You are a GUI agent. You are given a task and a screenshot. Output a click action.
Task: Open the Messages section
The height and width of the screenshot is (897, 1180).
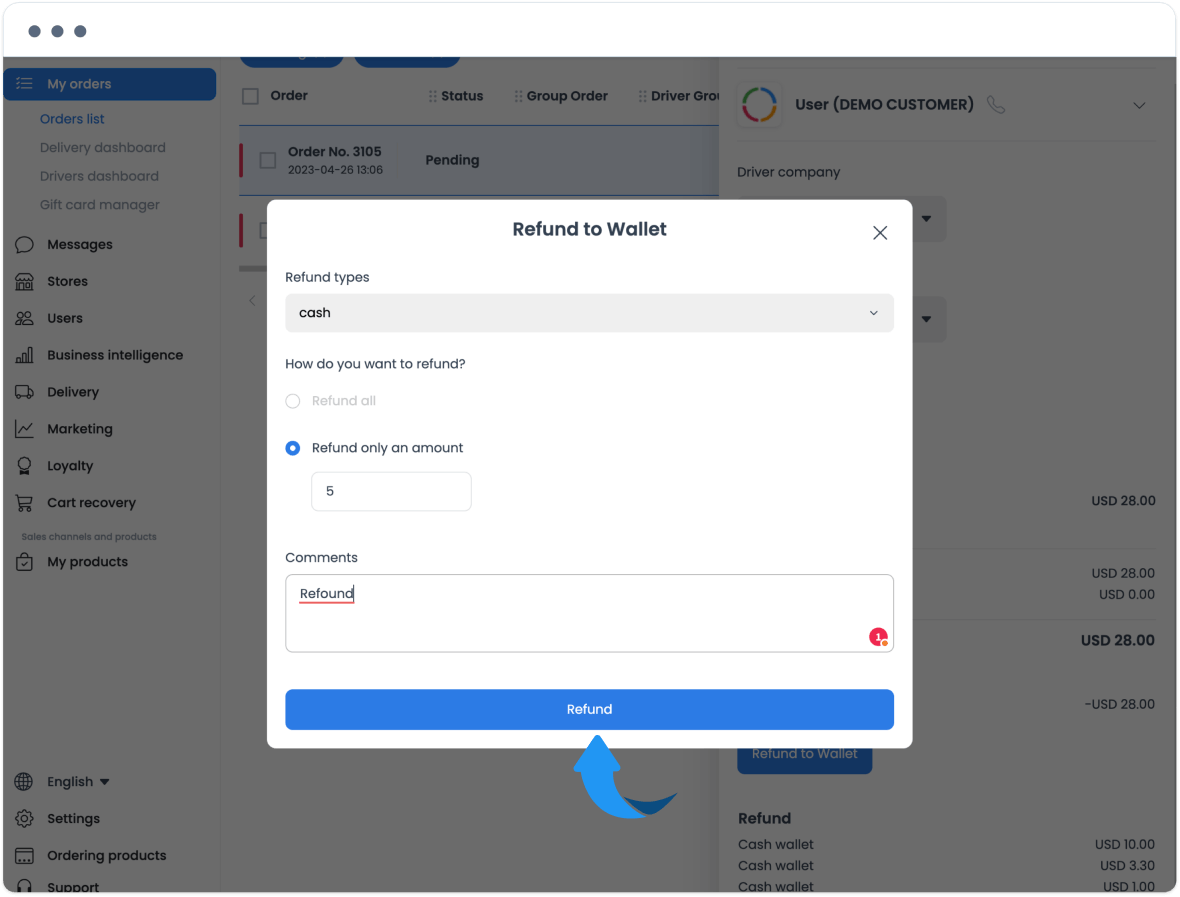(80, 245)
